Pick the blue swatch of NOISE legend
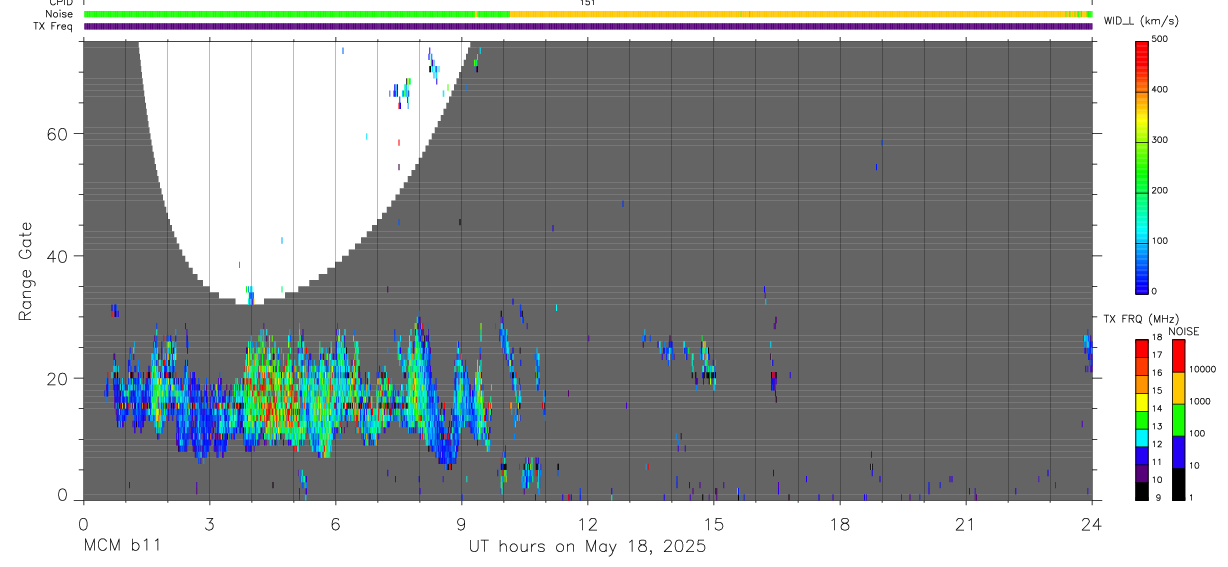Image resolution: width=1228 pixels, height=567 pixels. click(1178, 451)
